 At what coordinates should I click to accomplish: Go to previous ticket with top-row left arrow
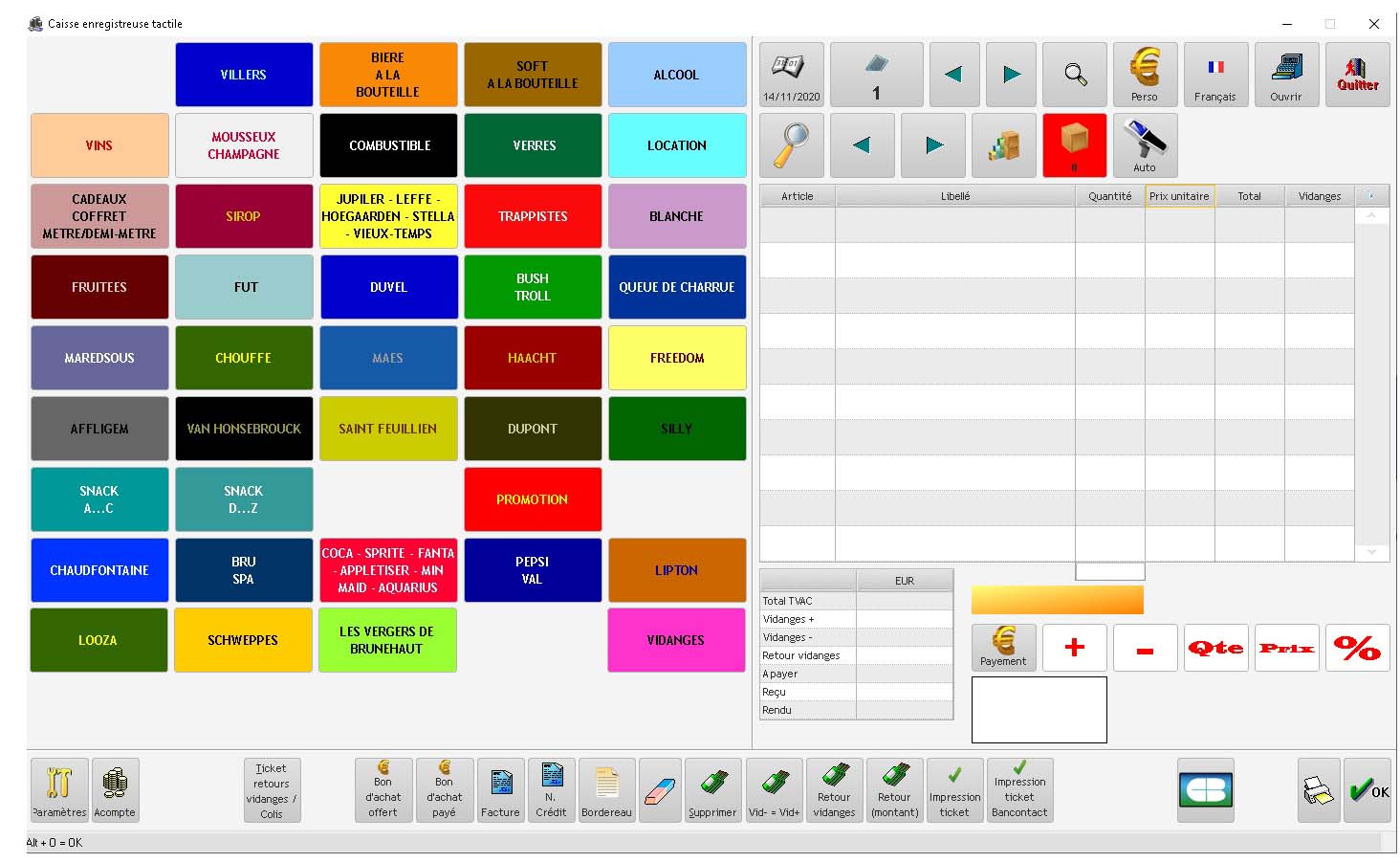954,75
